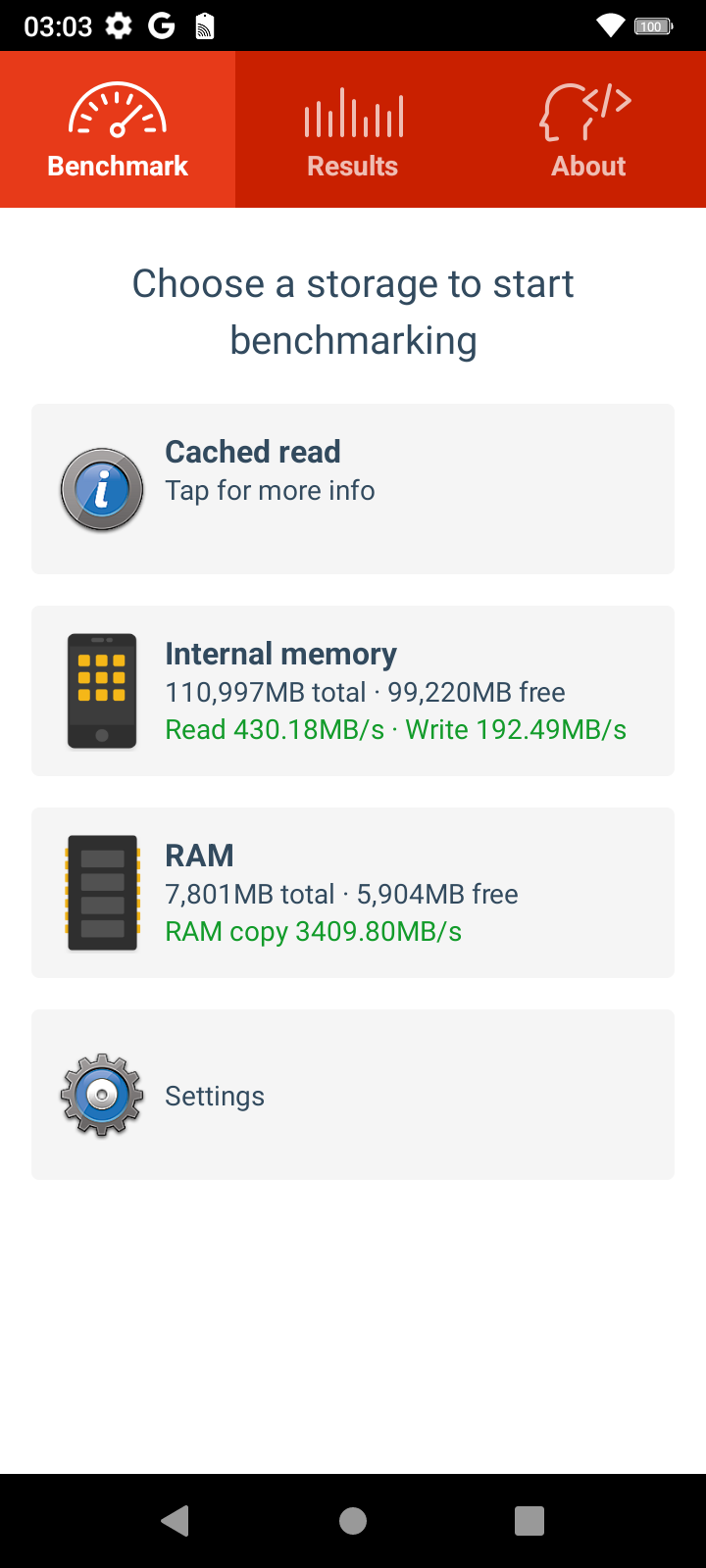
Task: Select the Benchmark tab label
Action: pos(118,166)
